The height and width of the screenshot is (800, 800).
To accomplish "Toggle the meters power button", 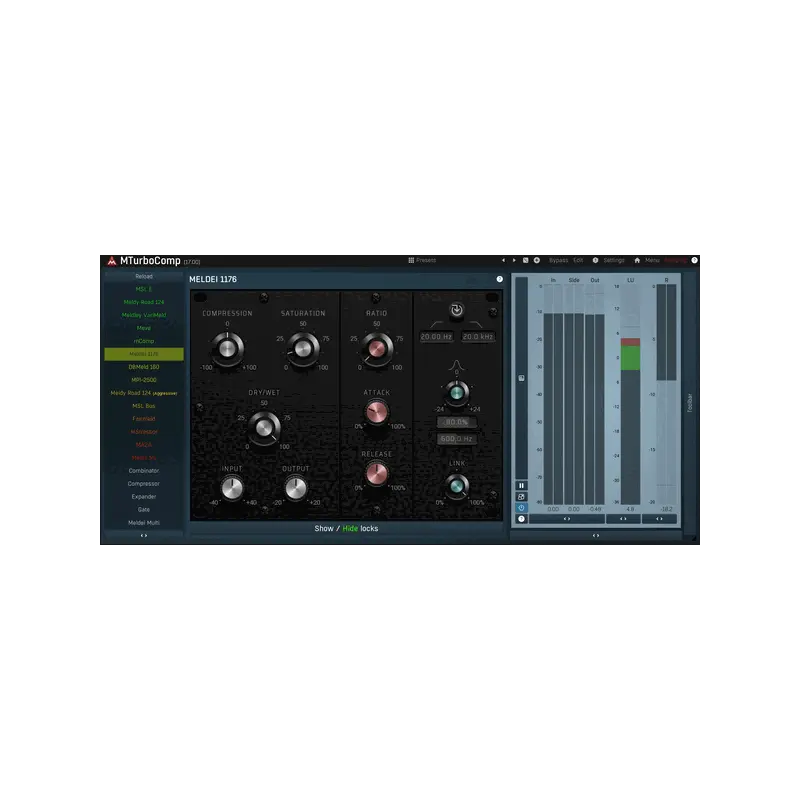I will click(521, 508).
